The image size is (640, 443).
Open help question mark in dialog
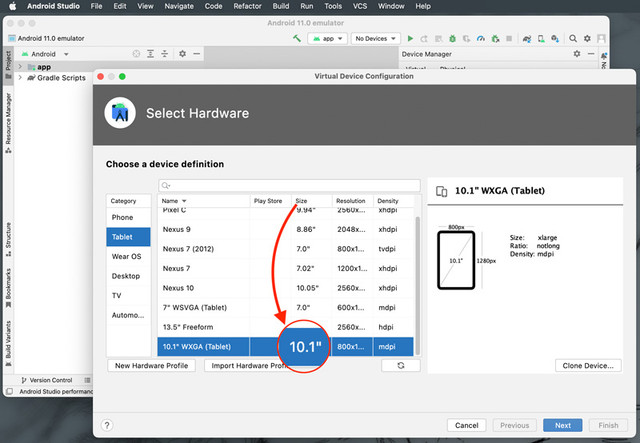click(107, 425)
